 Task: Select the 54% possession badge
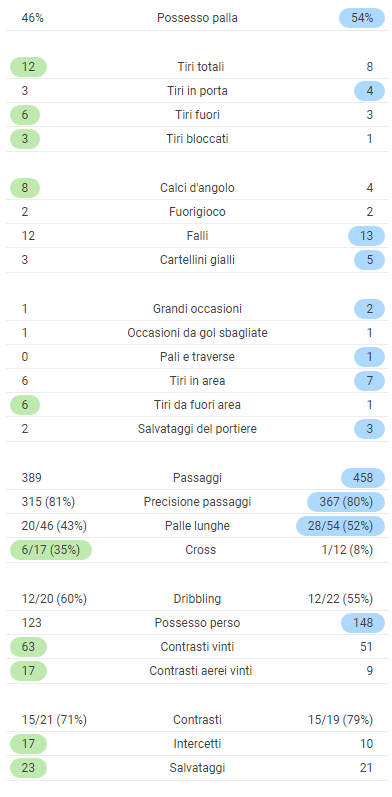(362, 18)
